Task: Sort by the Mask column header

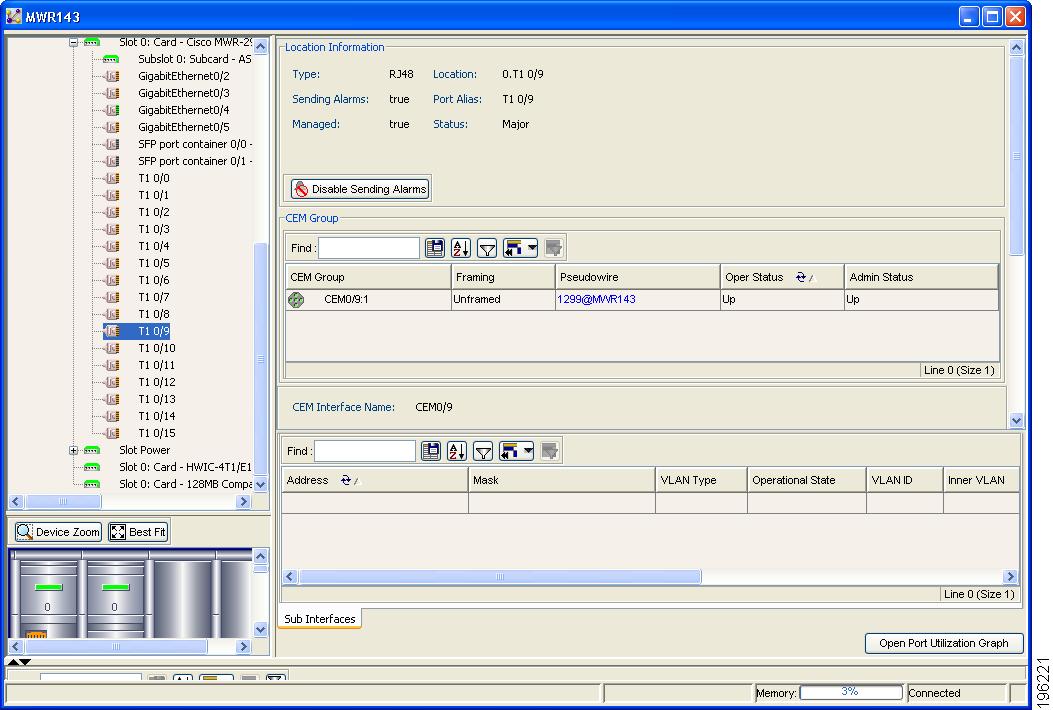Action: point(561,480)
